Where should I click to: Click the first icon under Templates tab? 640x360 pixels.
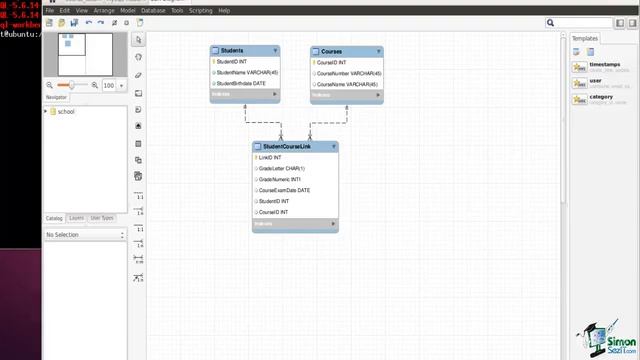tap(576, 52)
